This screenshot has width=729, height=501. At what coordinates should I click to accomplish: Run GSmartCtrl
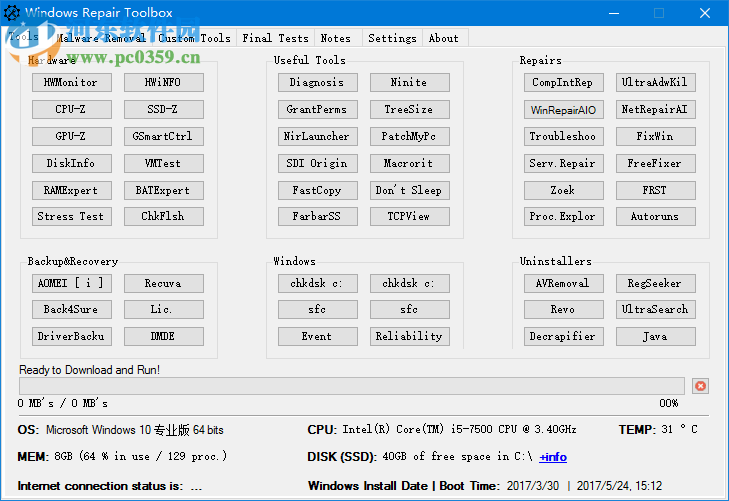tap(164, 136)
